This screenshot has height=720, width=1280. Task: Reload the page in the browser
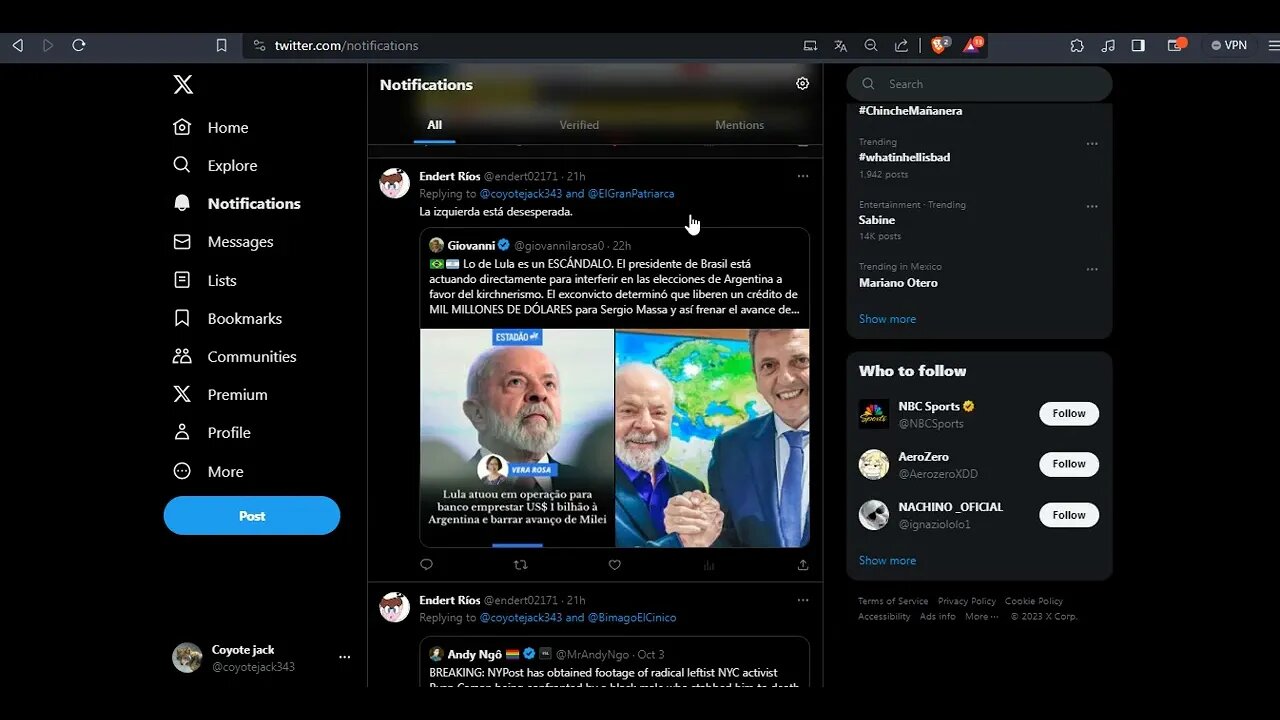tap(79, 45)
